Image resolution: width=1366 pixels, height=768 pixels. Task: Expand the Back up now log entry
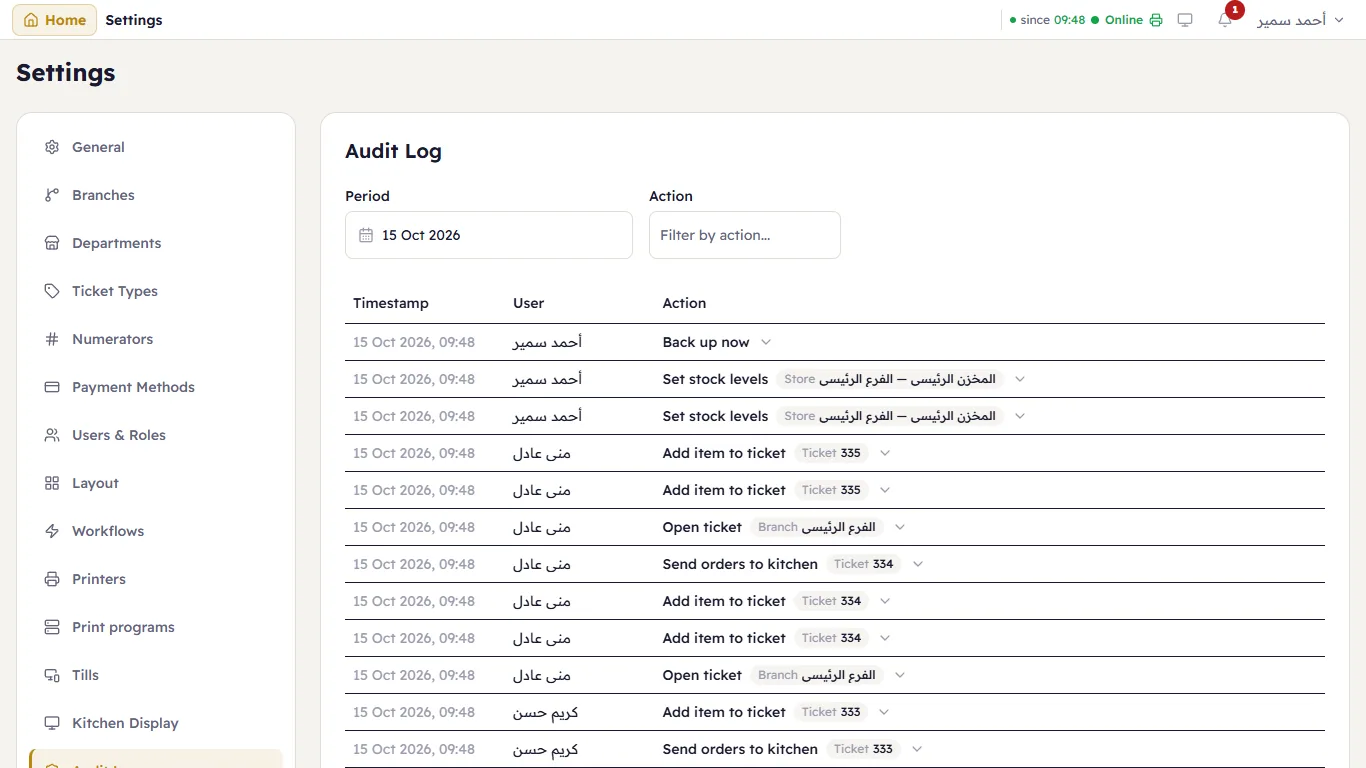tap(766, 342)
